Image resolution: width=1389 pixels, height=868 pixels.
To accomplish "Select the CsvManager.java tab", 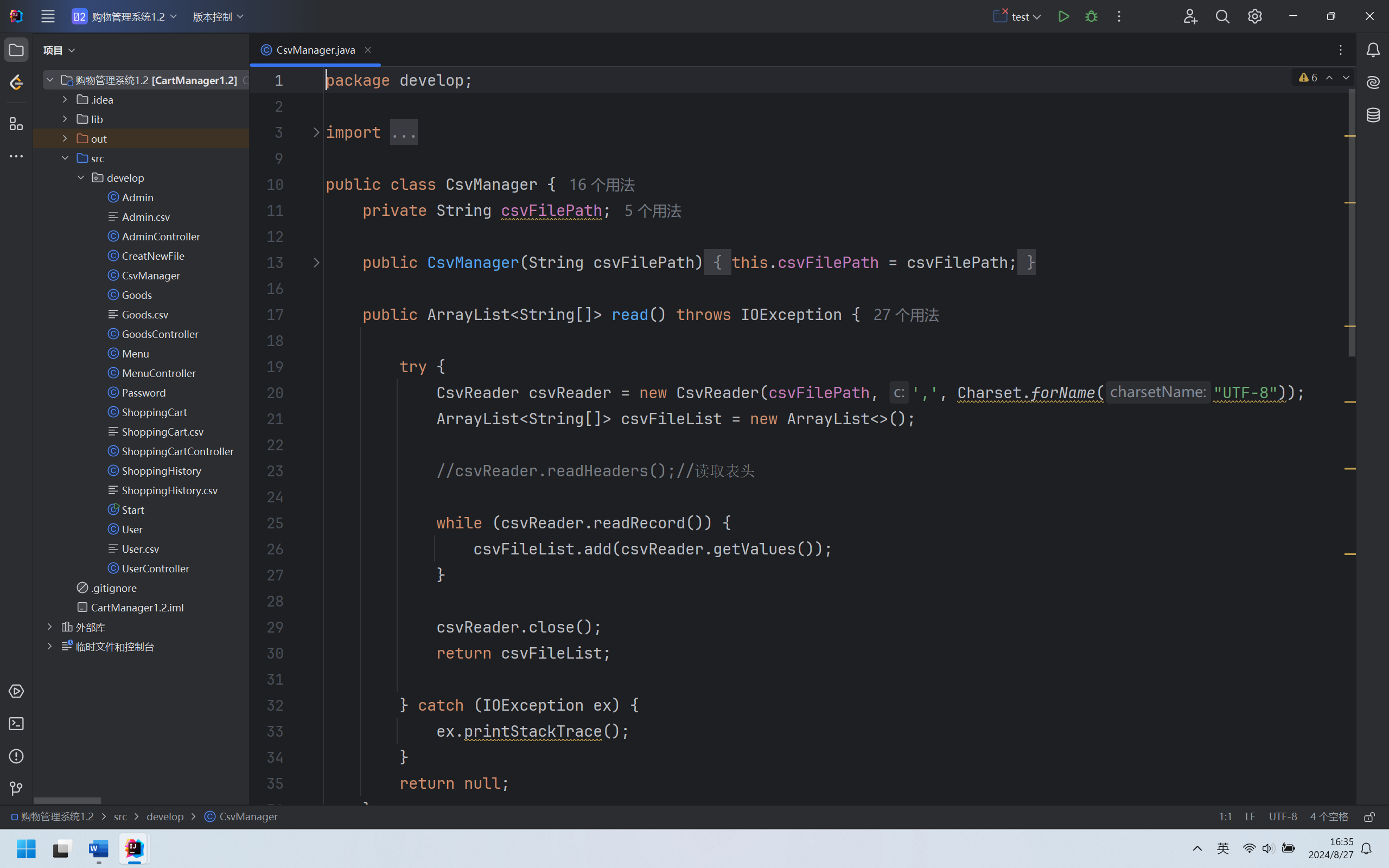I will pyautogui.click(x=315, y=50).
